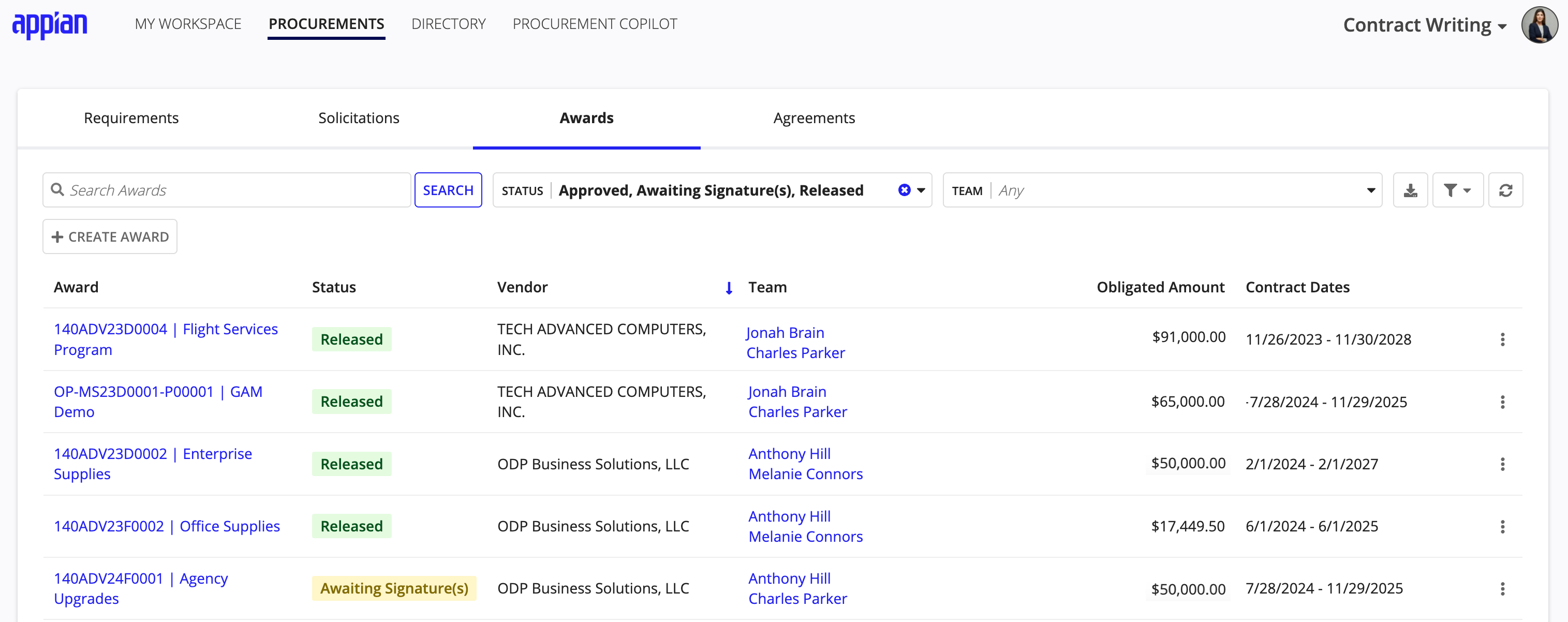The image size is (1568, 622).
Task: Click the Vendor sort arrow indicator
Action: coord(729,288)
